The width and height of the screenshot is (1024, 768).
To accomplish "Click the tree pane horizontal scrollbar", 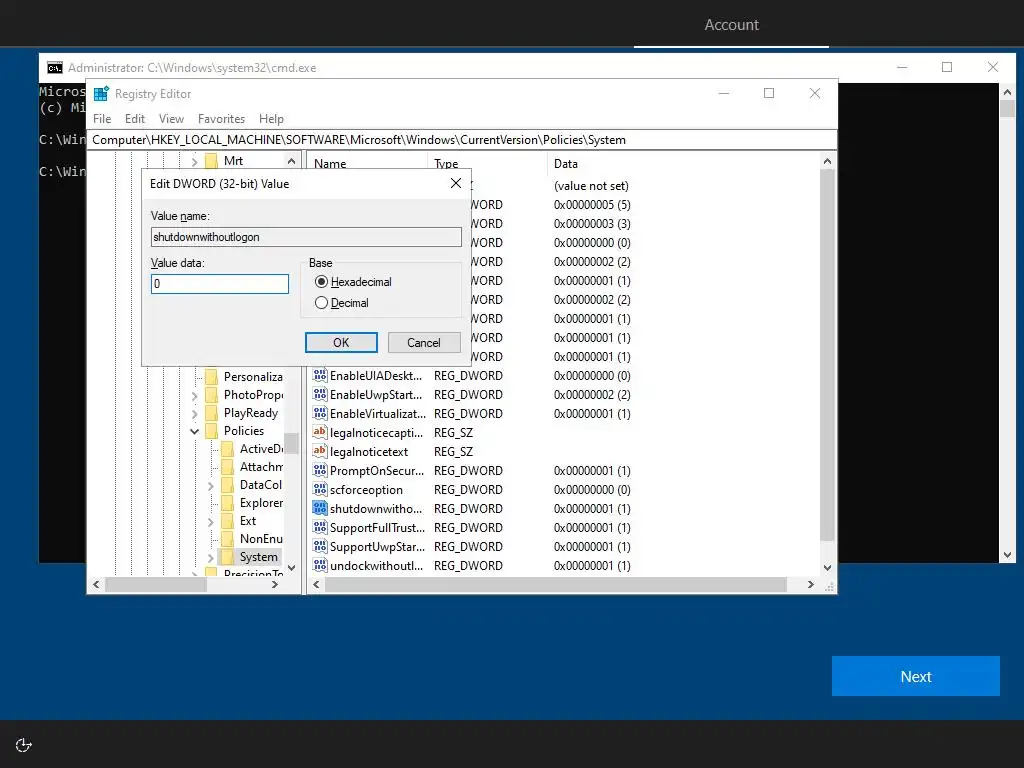I will (x=155, y=584).
